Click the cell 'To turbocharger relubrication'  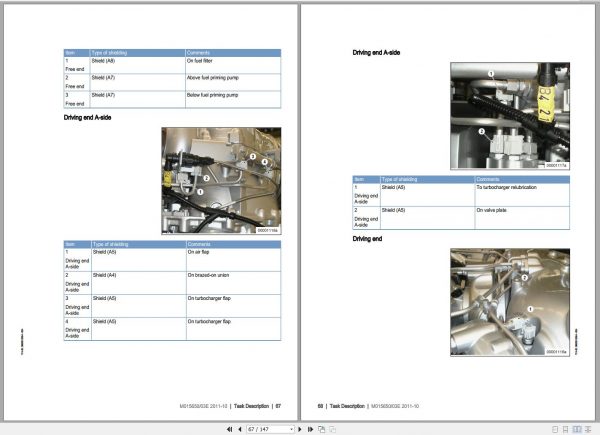pyautogui.click(x=522, y=195)
